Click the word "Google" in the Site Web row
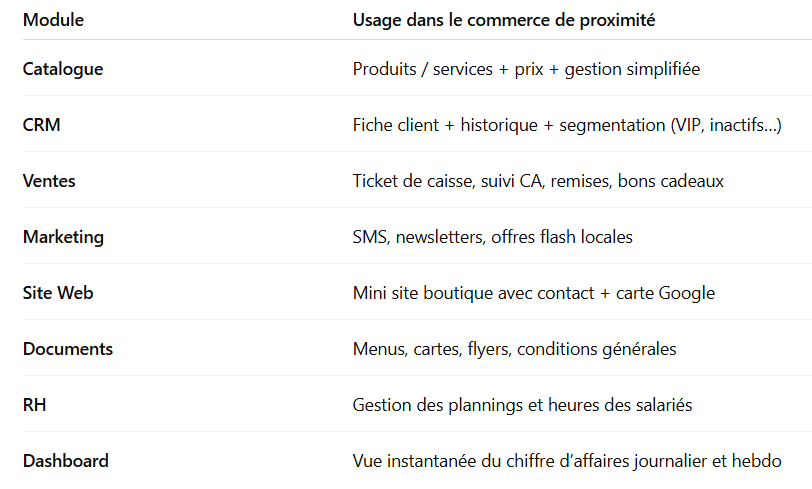This screenshot has width=812, height=489. coord(689,293)
